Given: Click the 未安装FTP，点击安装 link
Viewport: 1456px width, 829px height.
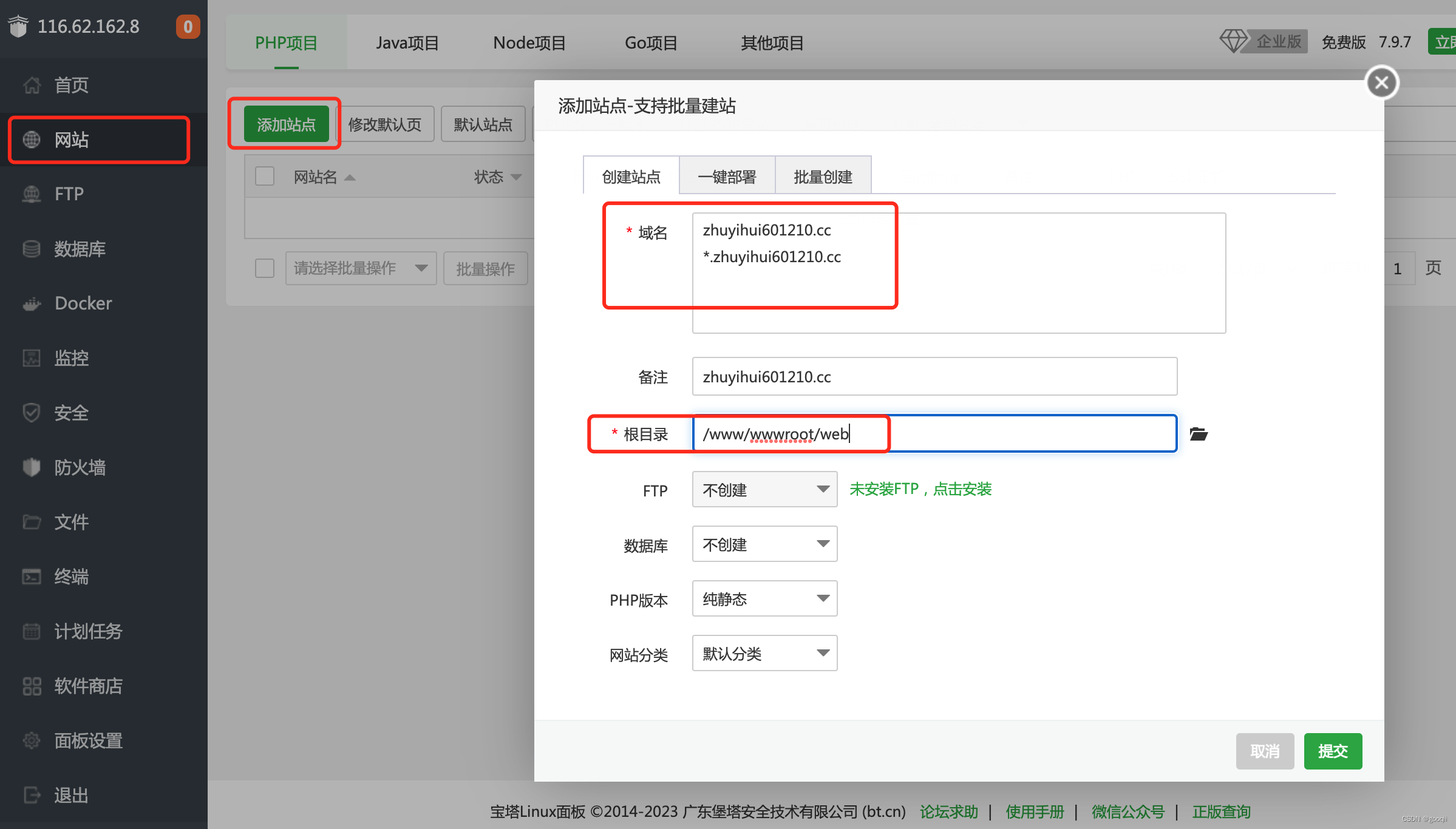Looking at the screenshot, I should click(x=920, y=489).
